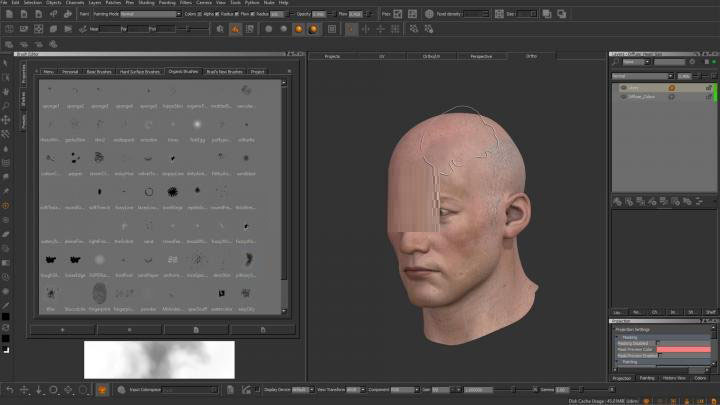This screenshot has width=720, height=405.
Task: Click the brush shelf vertical scrollbar
Action: point(284,197)
